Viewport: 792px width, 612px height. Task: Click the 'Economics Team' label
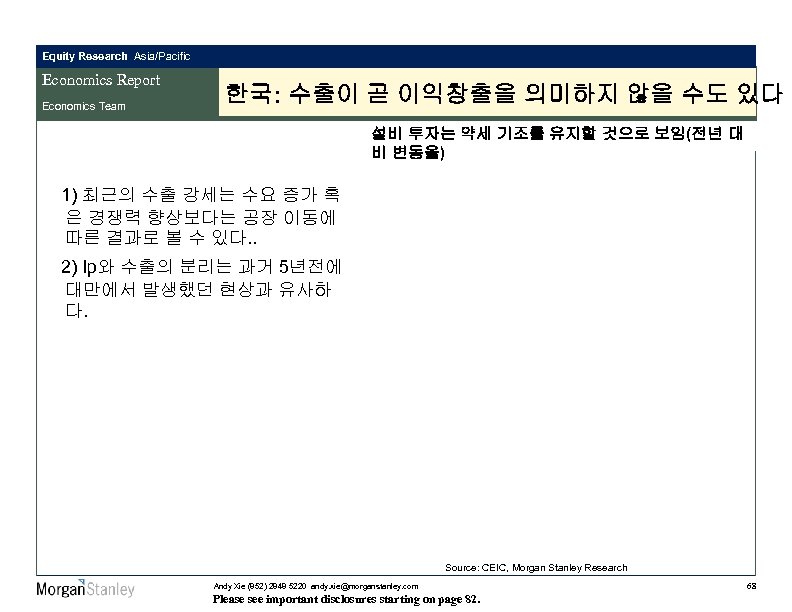(84, 107)
